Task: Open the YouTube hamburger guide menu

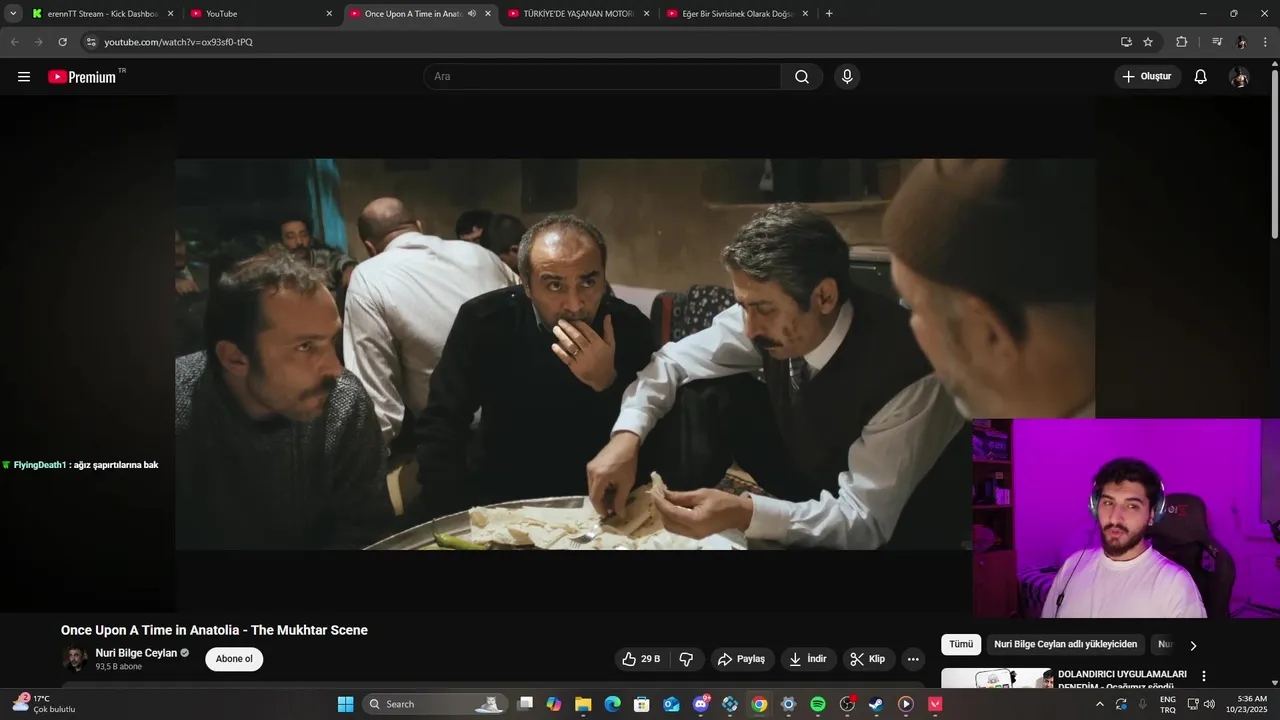Action: click(24, 77)
